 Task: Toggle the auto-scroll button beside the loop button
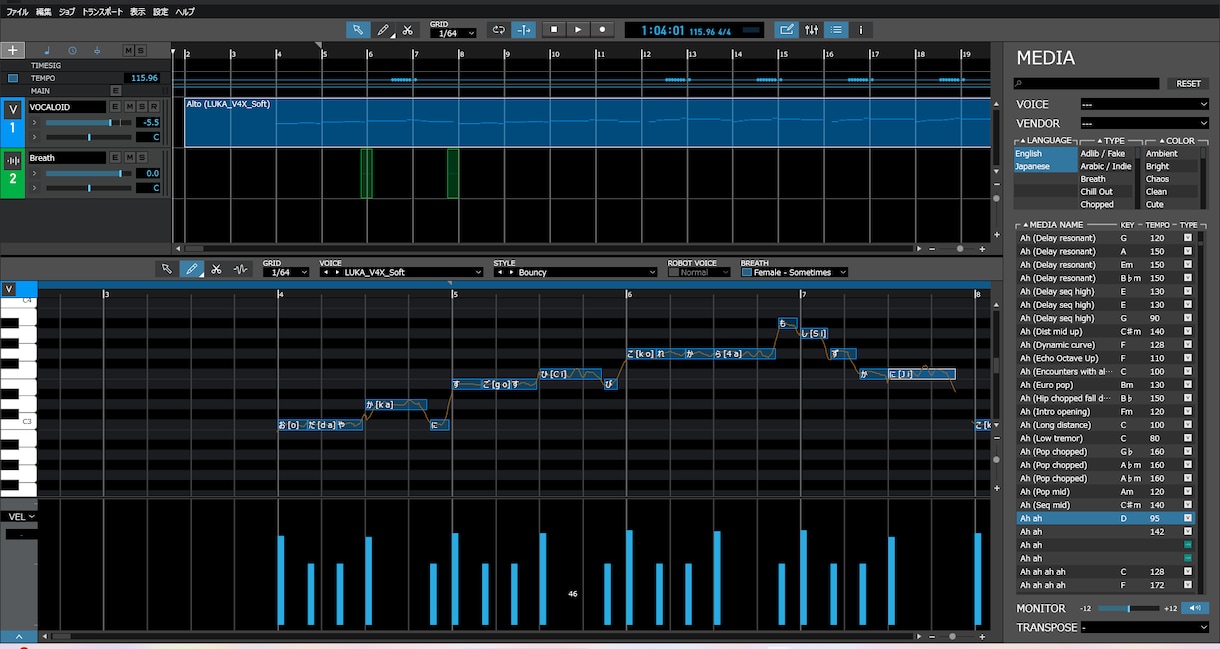click(523, 30)
